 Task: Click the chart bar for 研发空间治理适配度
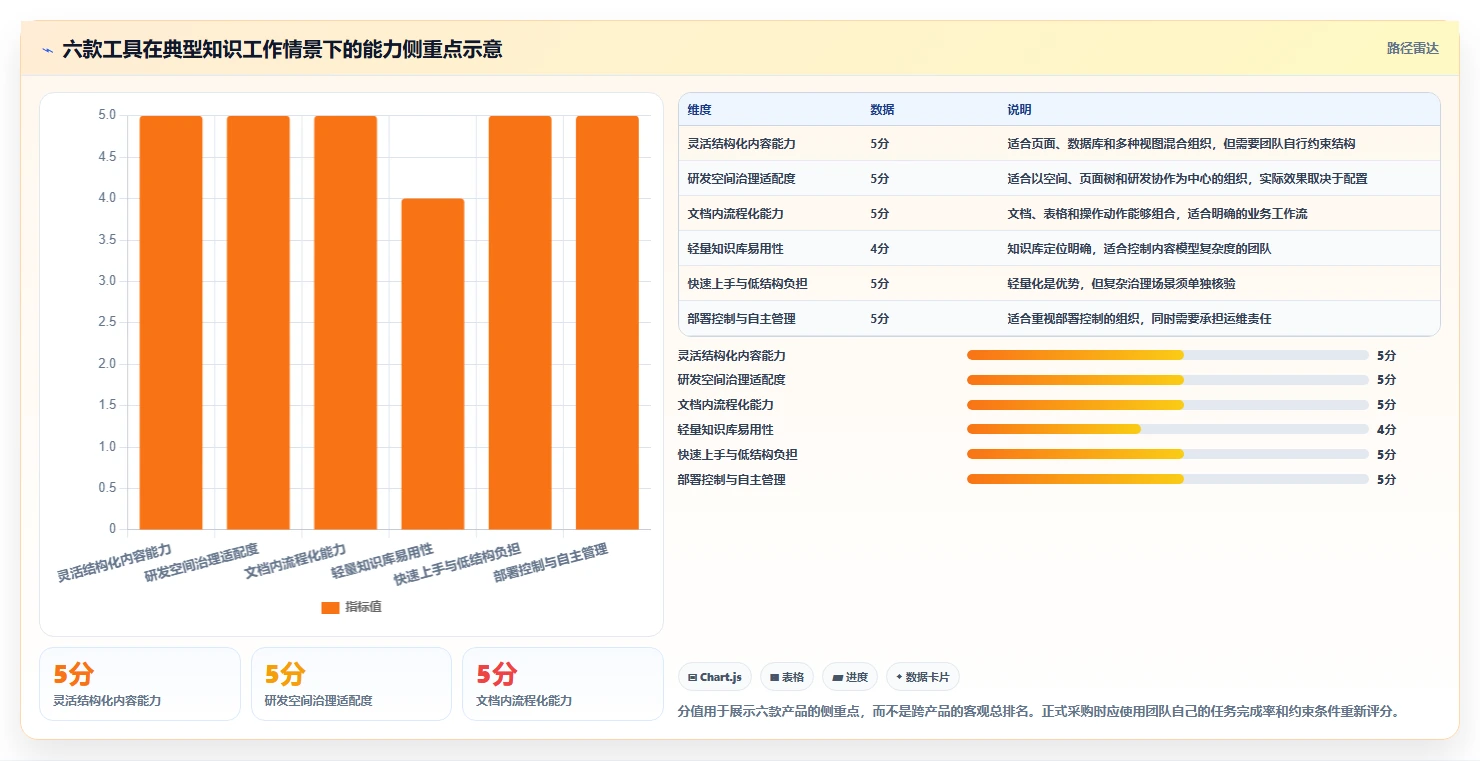[x=258, y=322]
